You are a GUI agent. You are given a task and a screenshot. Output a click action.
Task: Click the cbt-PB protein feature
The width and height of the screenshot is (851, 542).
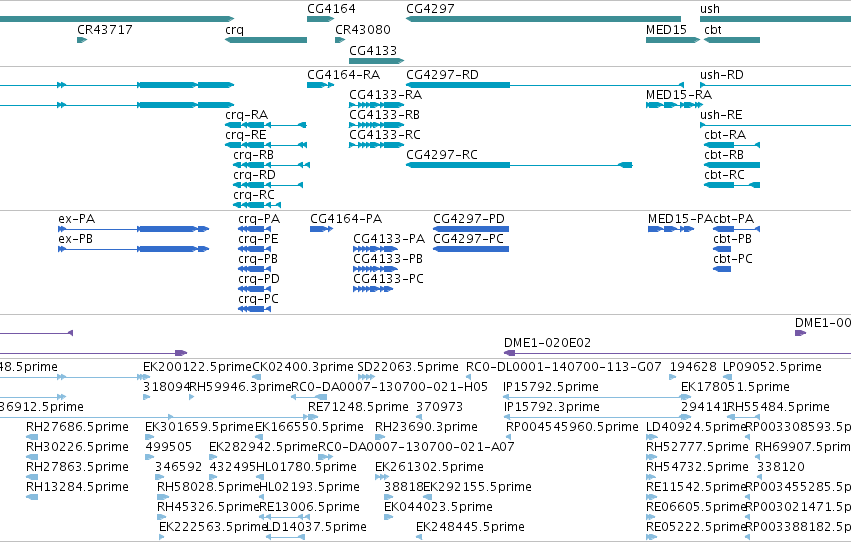722,249
